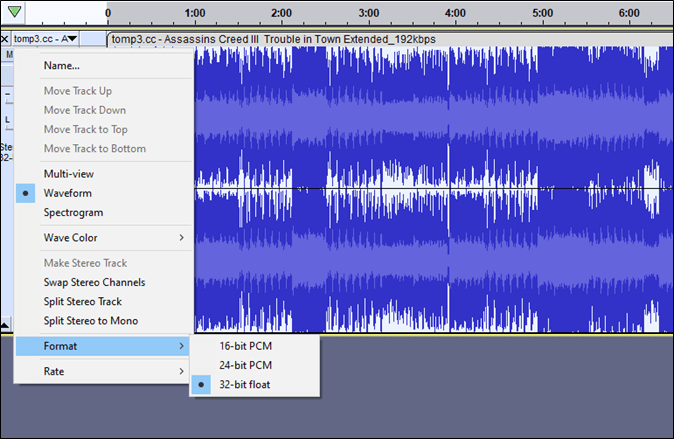Enable Multi-view for the track

pyautogui.click(x=68, y=174)
